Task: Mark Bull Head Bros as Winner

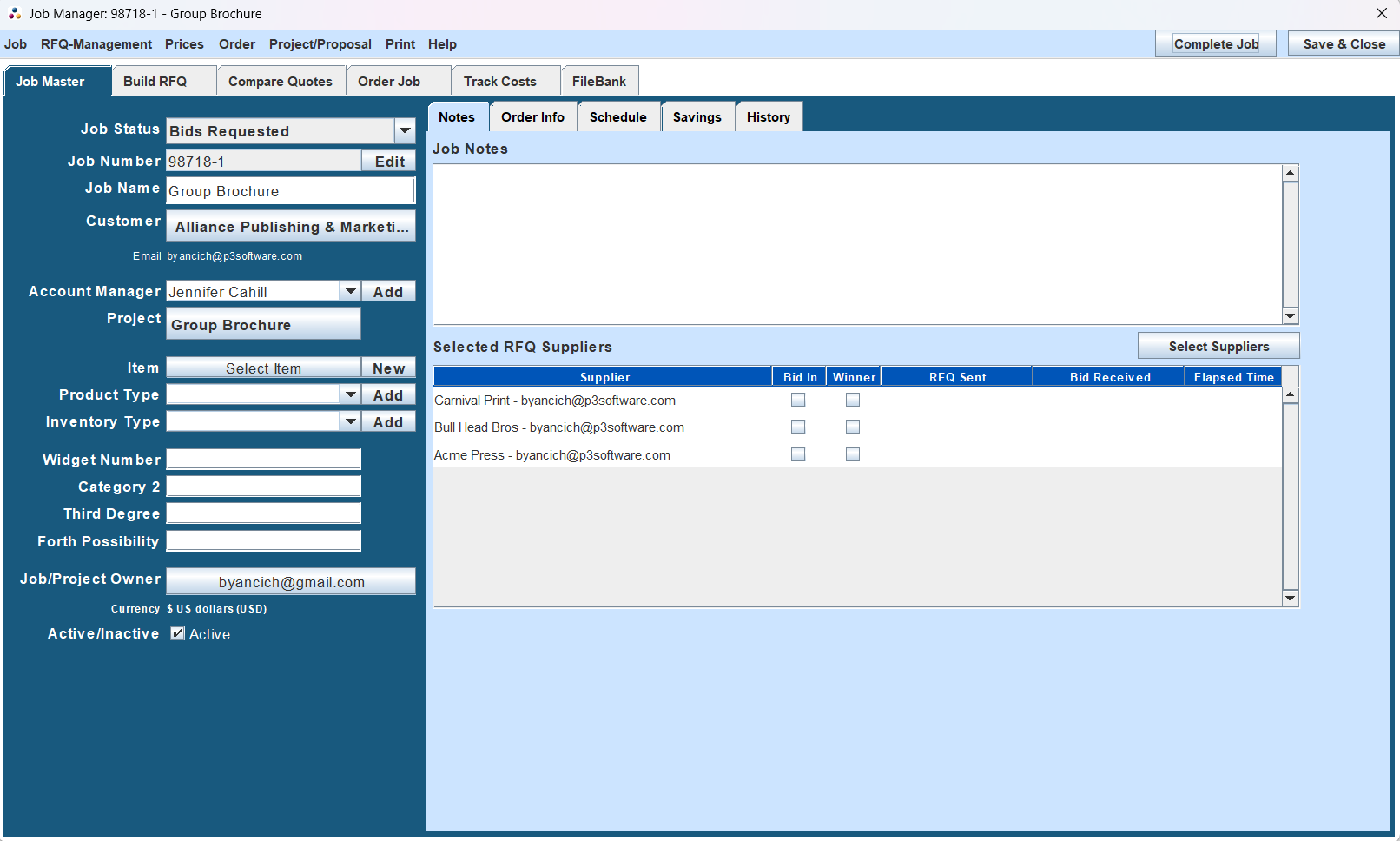Action: [x=852, y=427]
